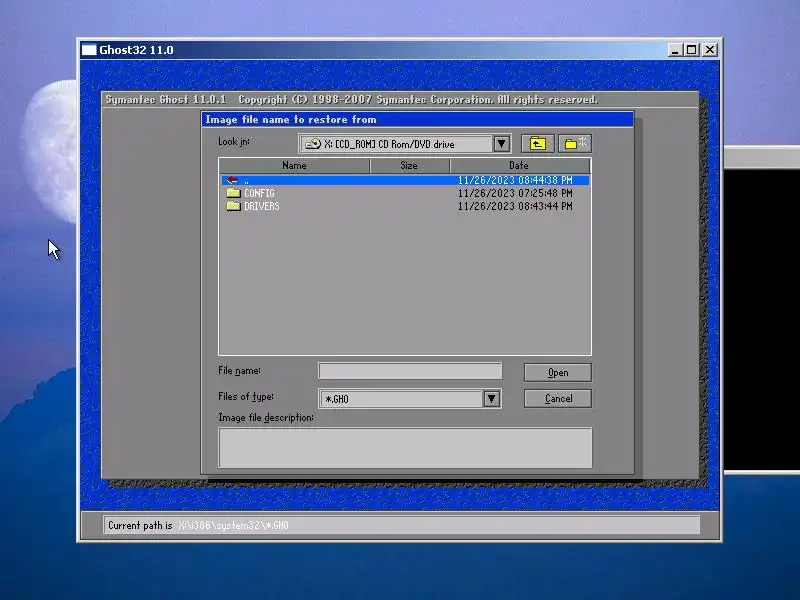Click the Open button

pos(558,372)
